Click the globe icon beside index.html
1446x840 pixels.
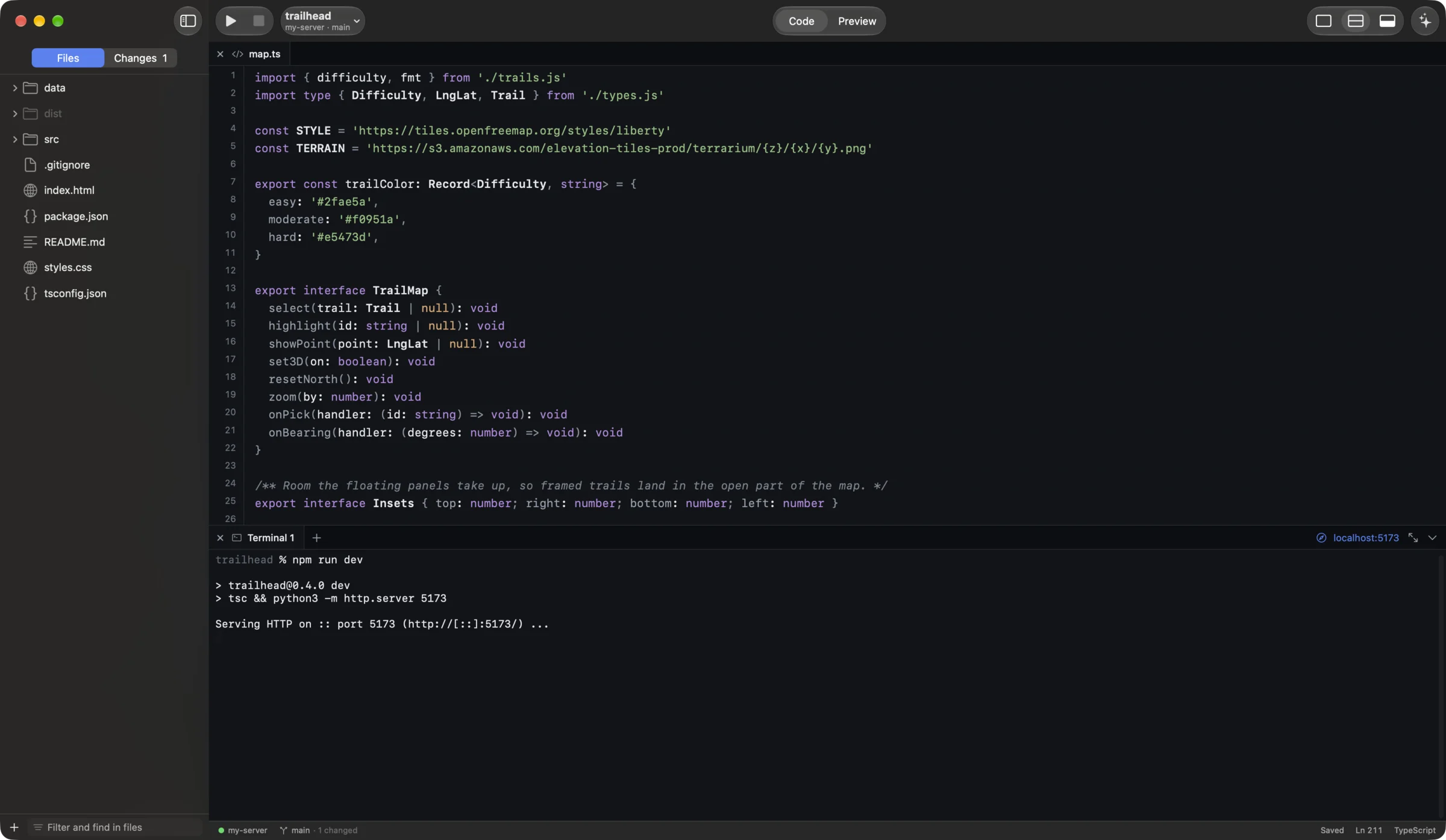30,190
